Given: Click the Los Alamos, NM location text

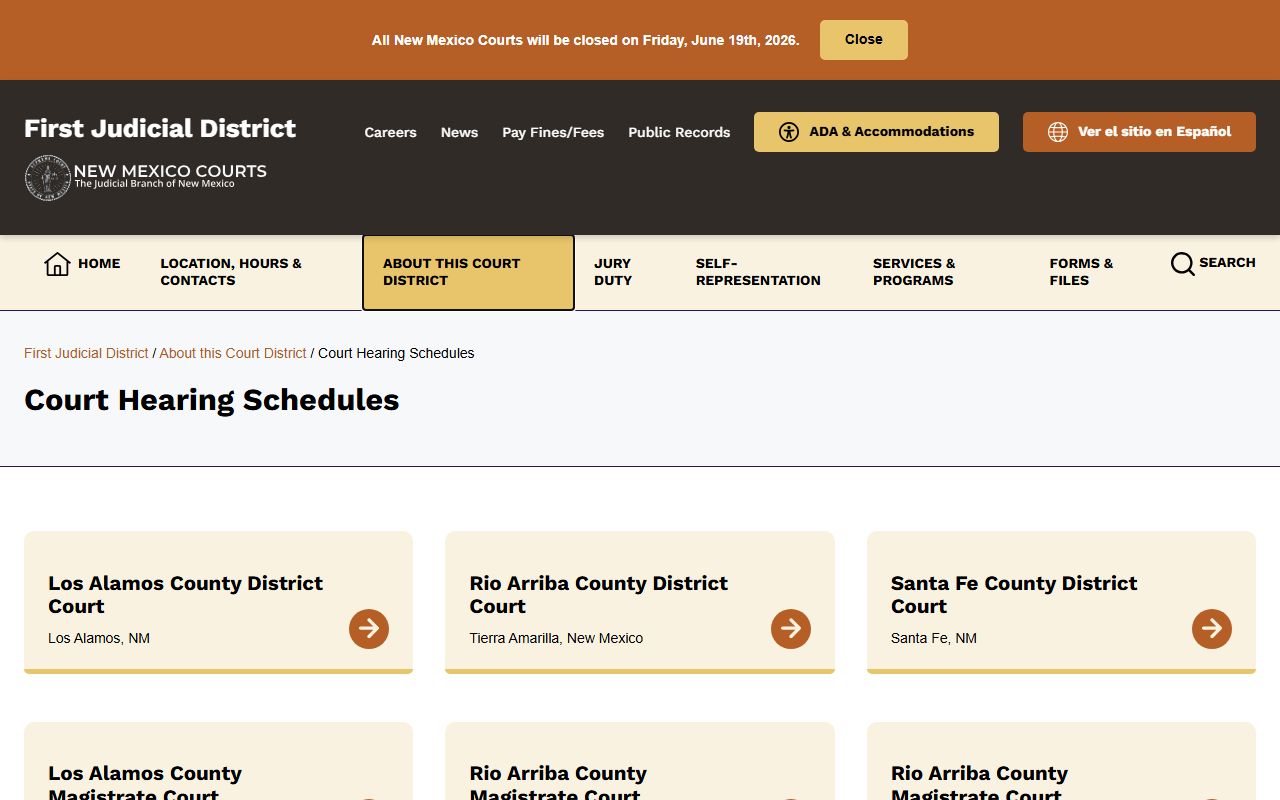Looking at the screenshot, I should click(99, 638).
